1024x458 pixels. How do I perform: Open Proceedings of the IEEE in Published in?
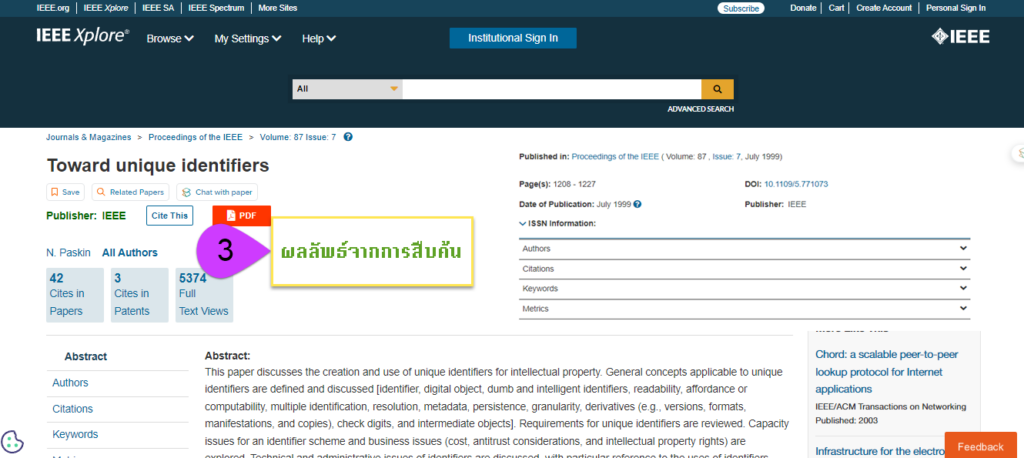click(615, 157)
